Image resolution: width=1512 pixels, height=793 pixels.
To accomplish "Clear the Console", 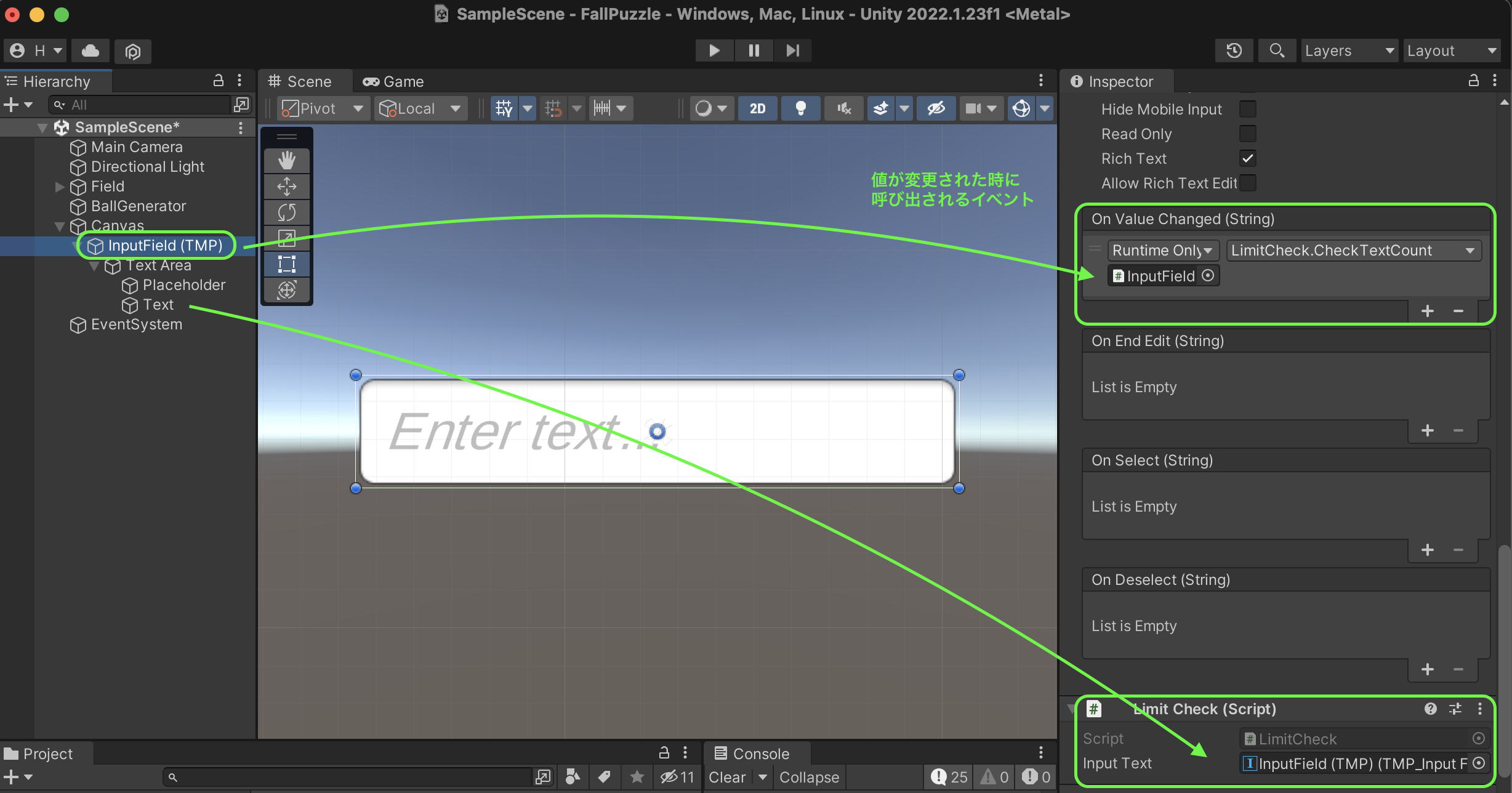I will point(726,776).
